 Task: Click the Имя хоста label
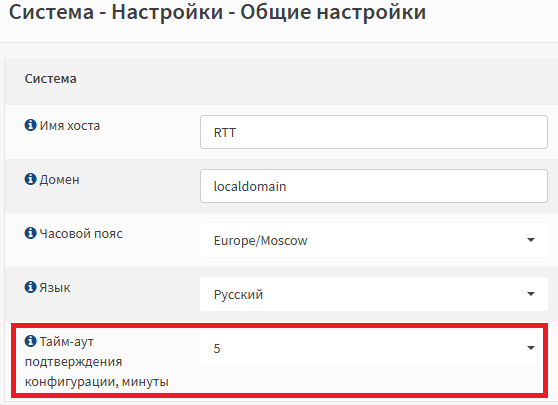70,126
